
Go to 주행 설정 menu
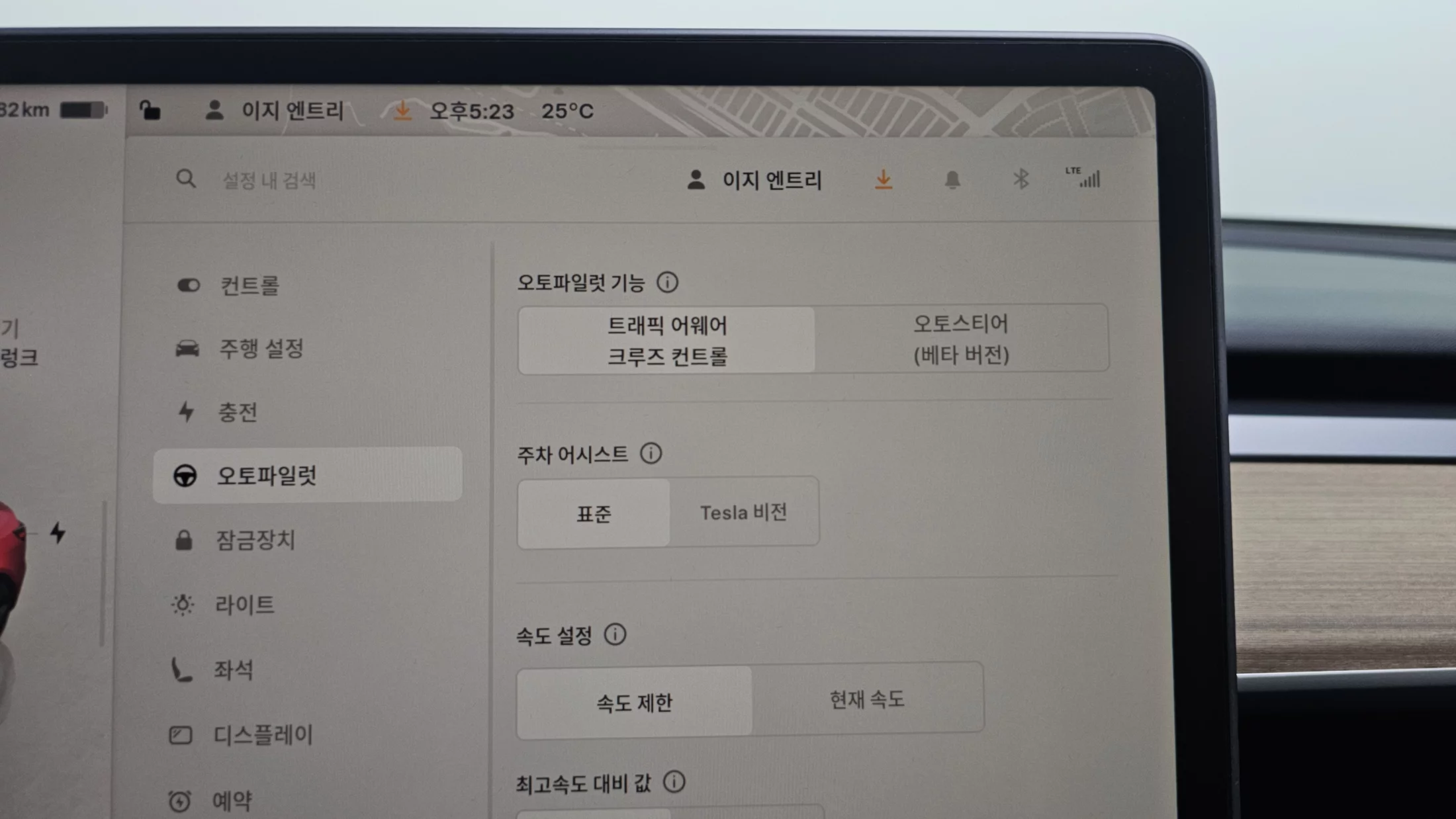[x=261, y=349]
